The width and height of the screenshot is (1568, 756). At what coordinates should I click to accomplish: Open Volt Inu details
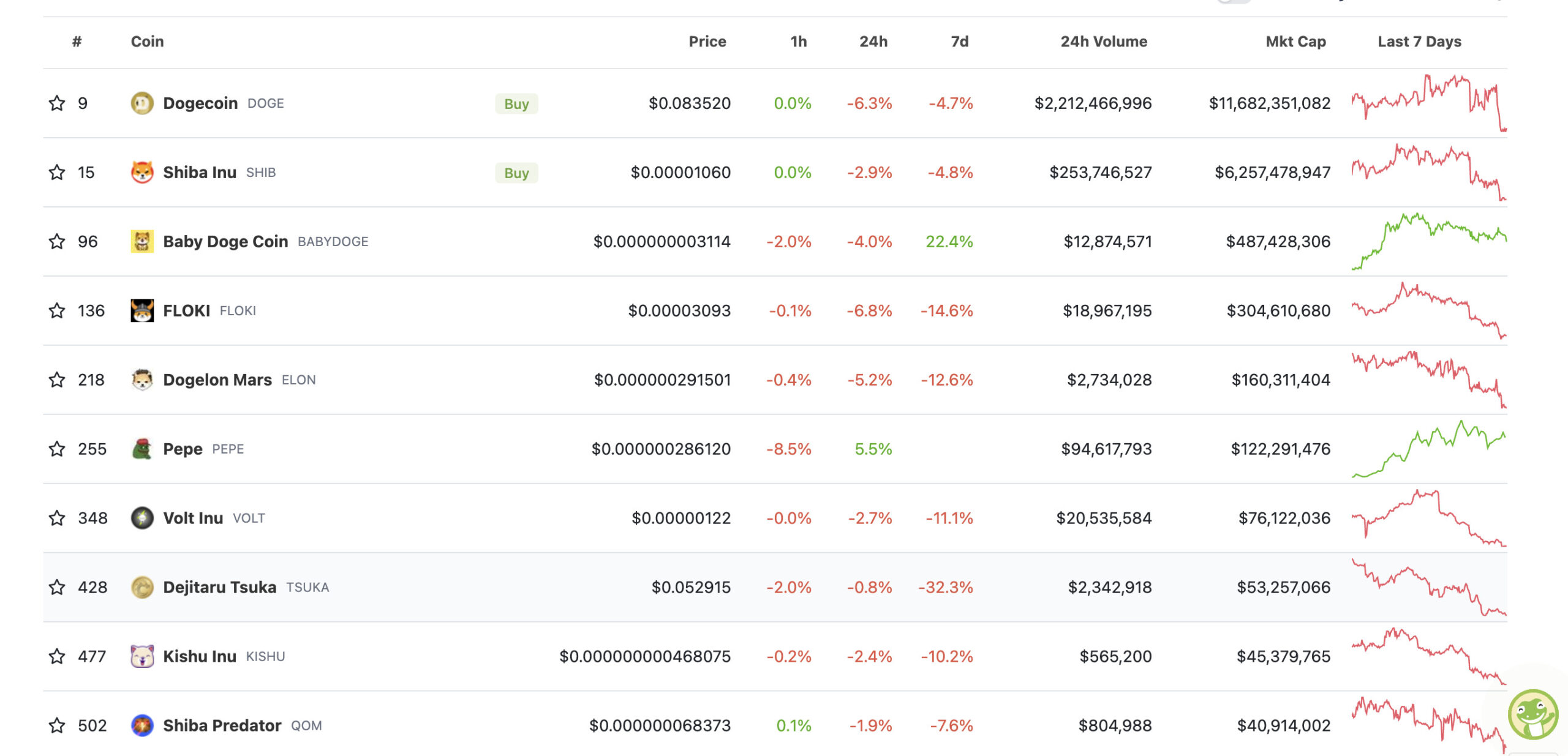point(193,518)
